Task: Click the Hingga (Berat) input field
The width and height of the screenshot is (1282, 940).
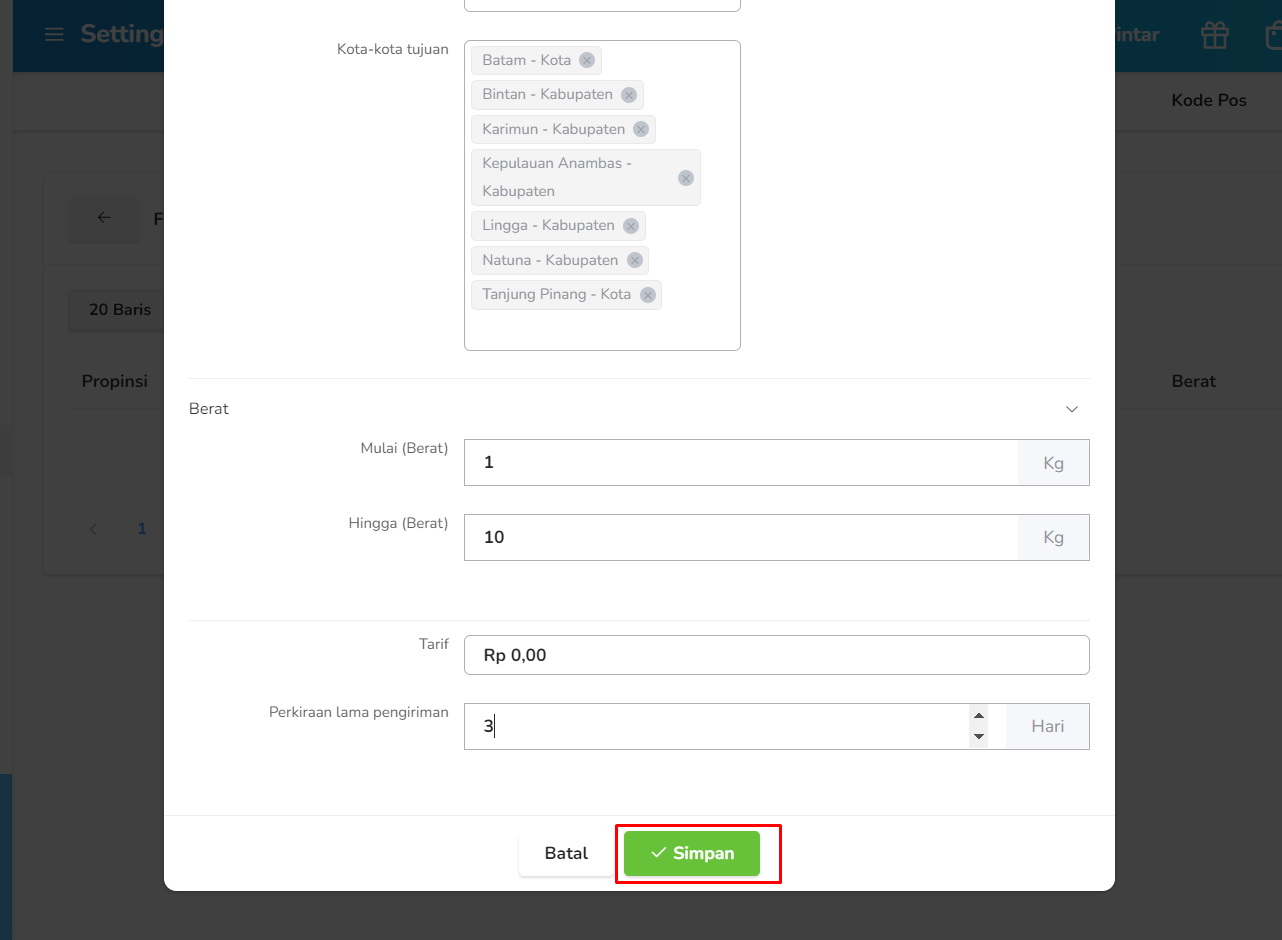Action: tap(741, 537)
